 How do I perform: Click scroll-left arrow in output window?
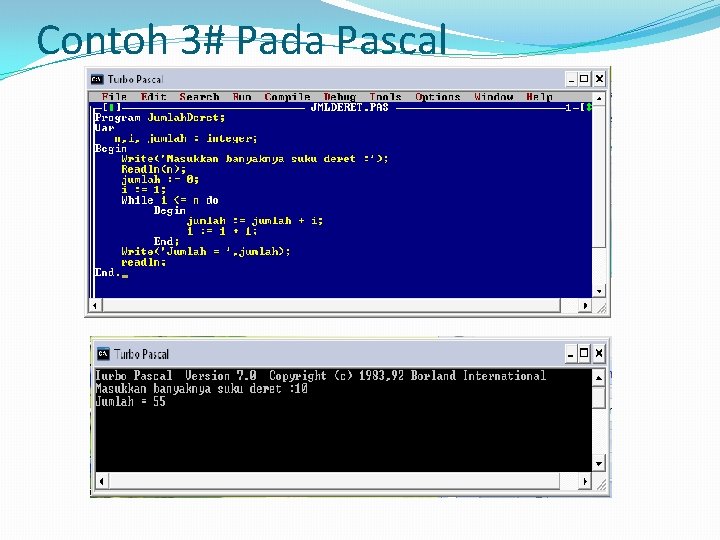[x=102, y=481]
